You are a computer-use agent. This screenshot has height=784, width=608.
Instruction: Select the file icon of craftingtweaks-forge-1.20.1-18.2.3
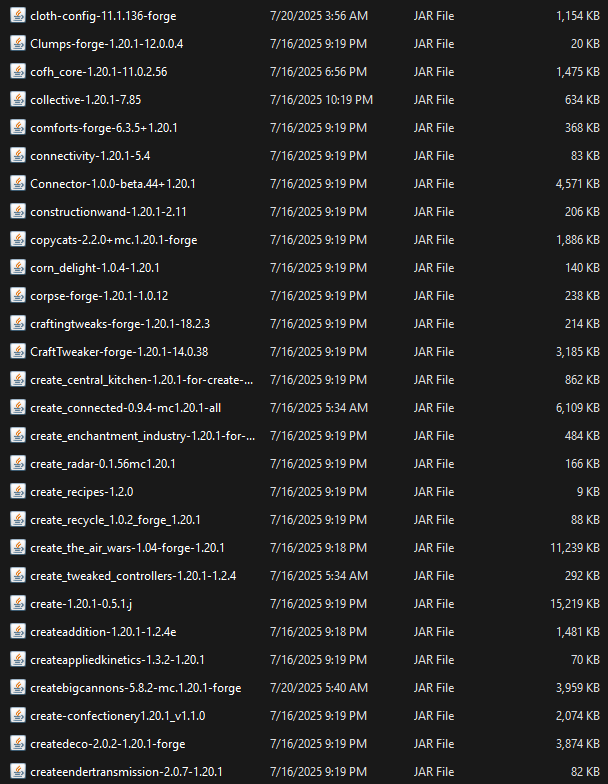18,324
